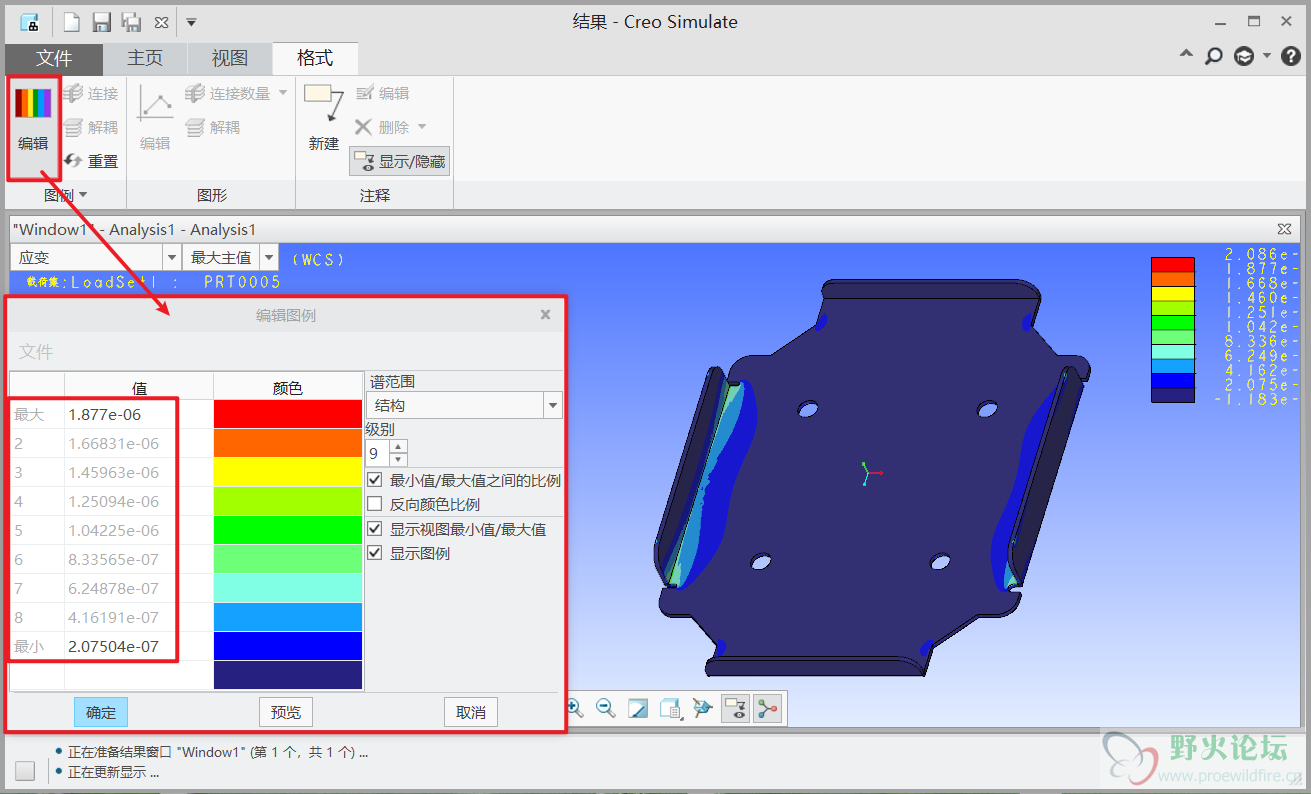
Task: Open the File (文件) tab
Action: click(x=54, y=58)
